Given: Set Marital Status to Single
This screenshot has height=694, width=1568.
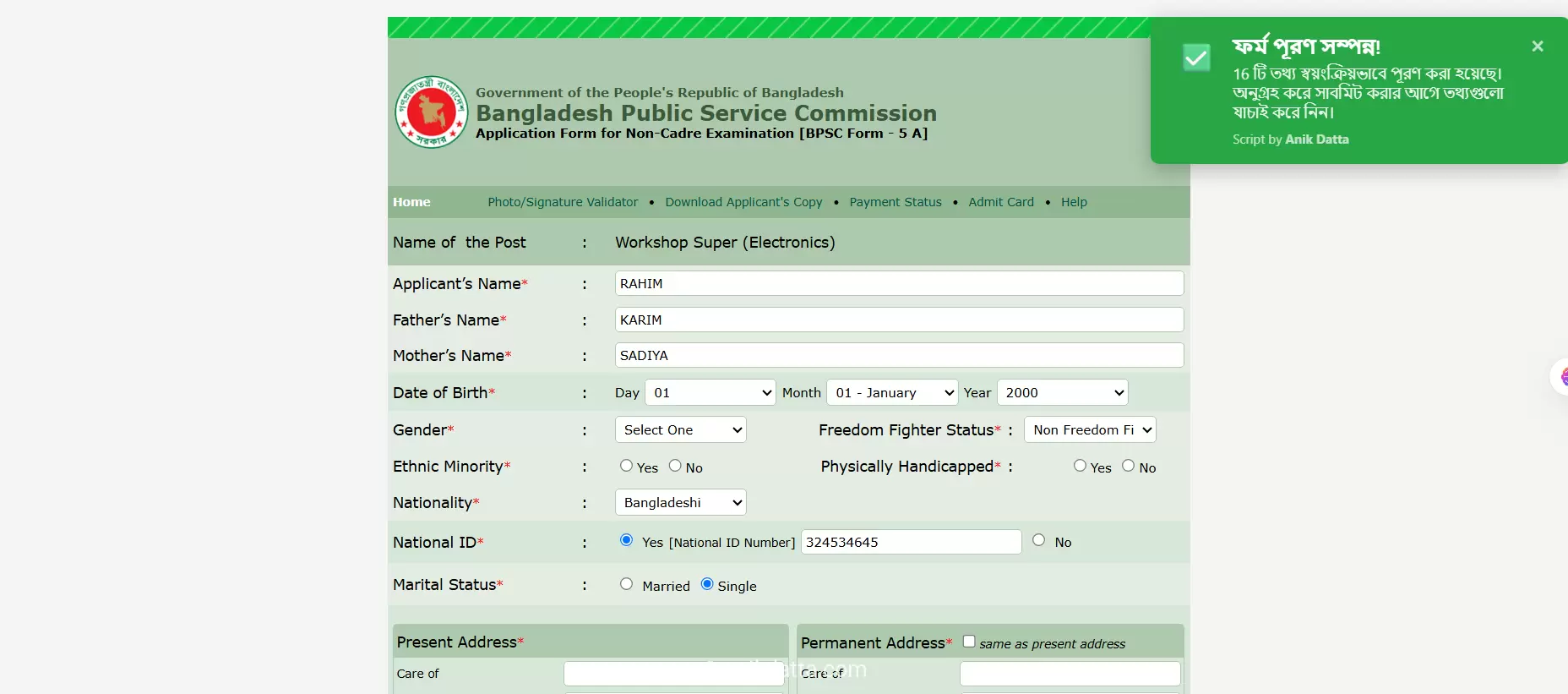Looking at the screenshot, I should tap(707, 584).
